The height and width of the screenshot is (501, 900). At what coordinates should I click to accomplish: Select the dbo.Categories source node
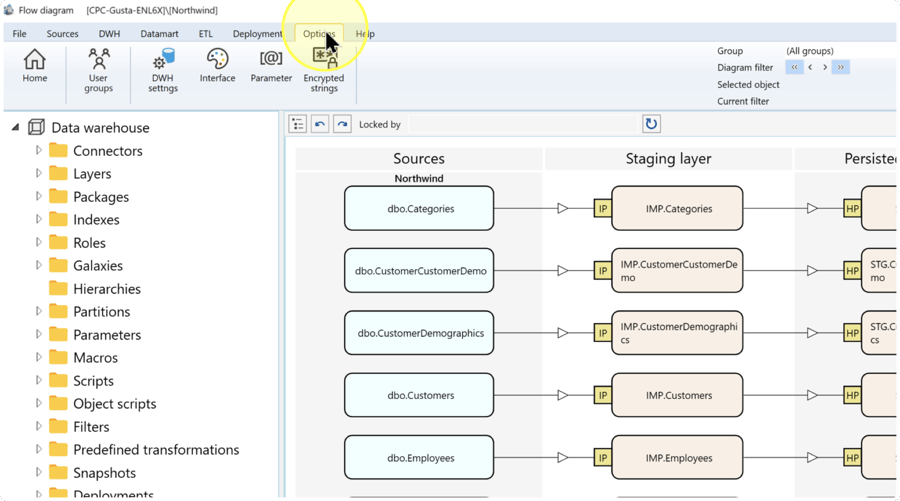pyautogui.click(x=419, y=208)
